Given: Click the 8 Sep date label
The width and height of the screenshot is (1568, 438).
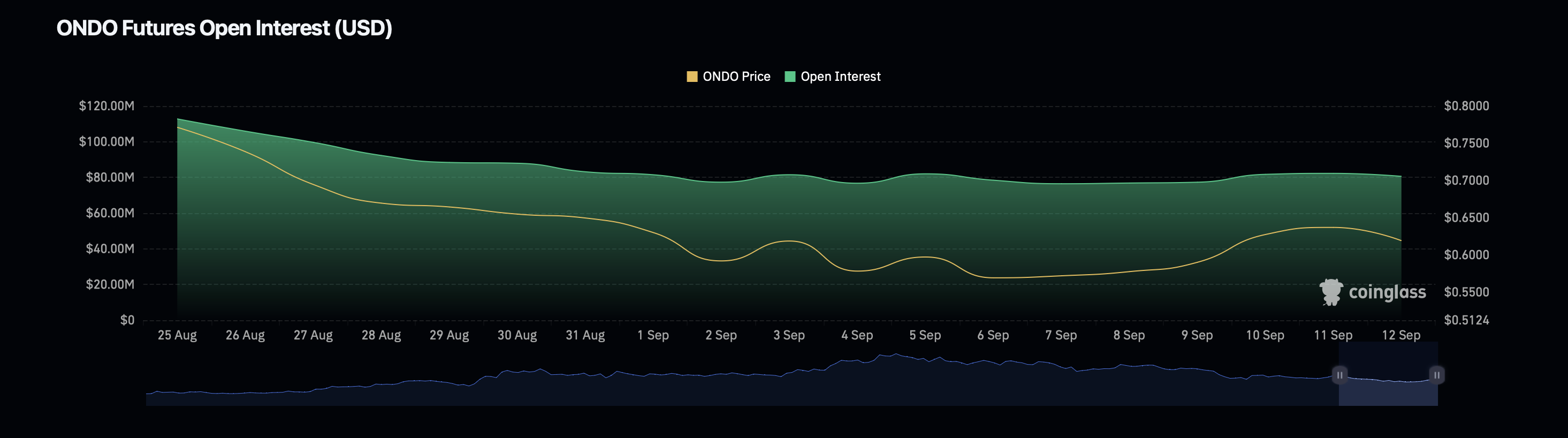Looking at the screenshot, I should click(1129, 335).
